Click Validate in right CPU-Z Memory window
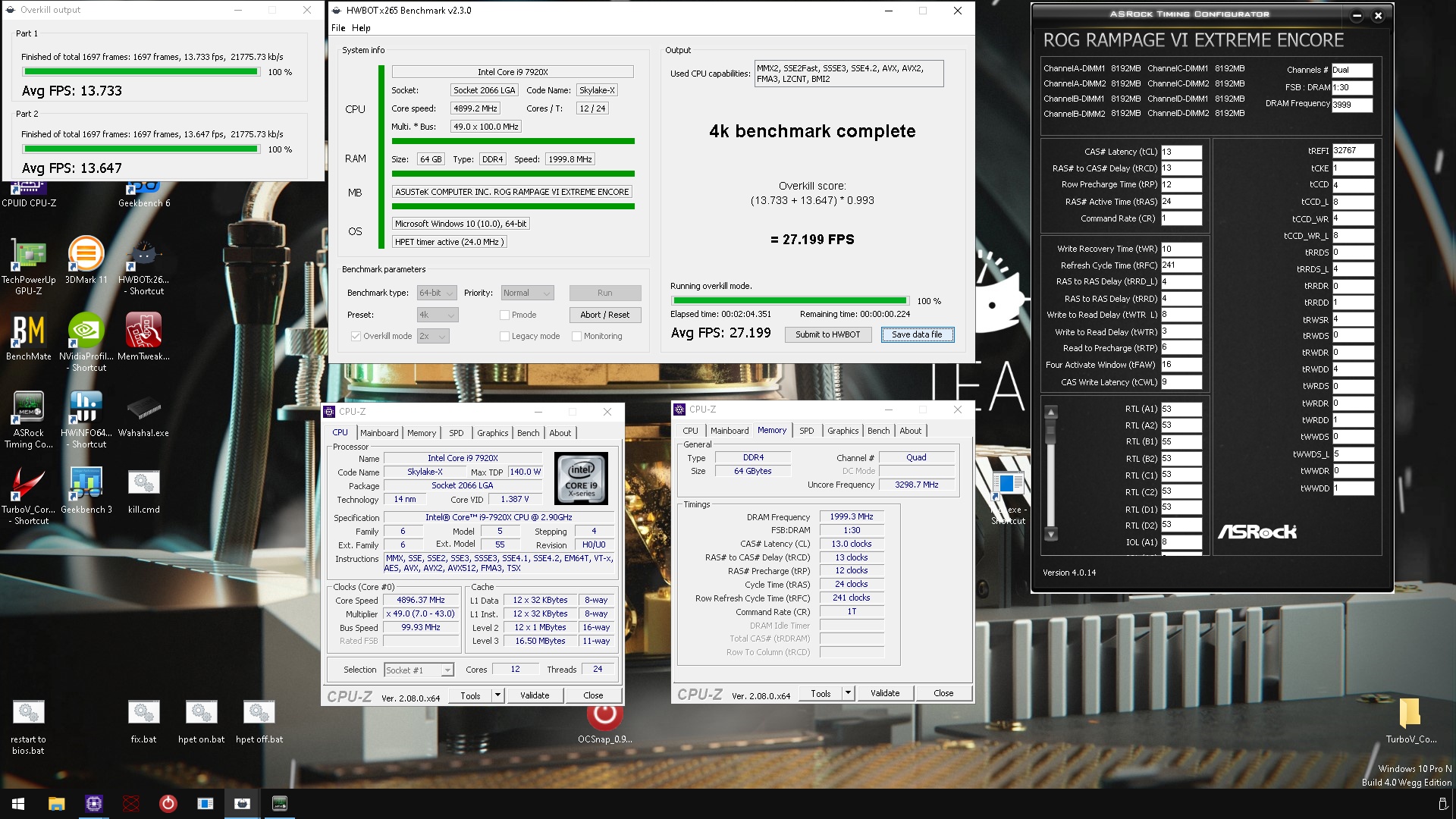The image size is (1456, 819). [885, 693]
